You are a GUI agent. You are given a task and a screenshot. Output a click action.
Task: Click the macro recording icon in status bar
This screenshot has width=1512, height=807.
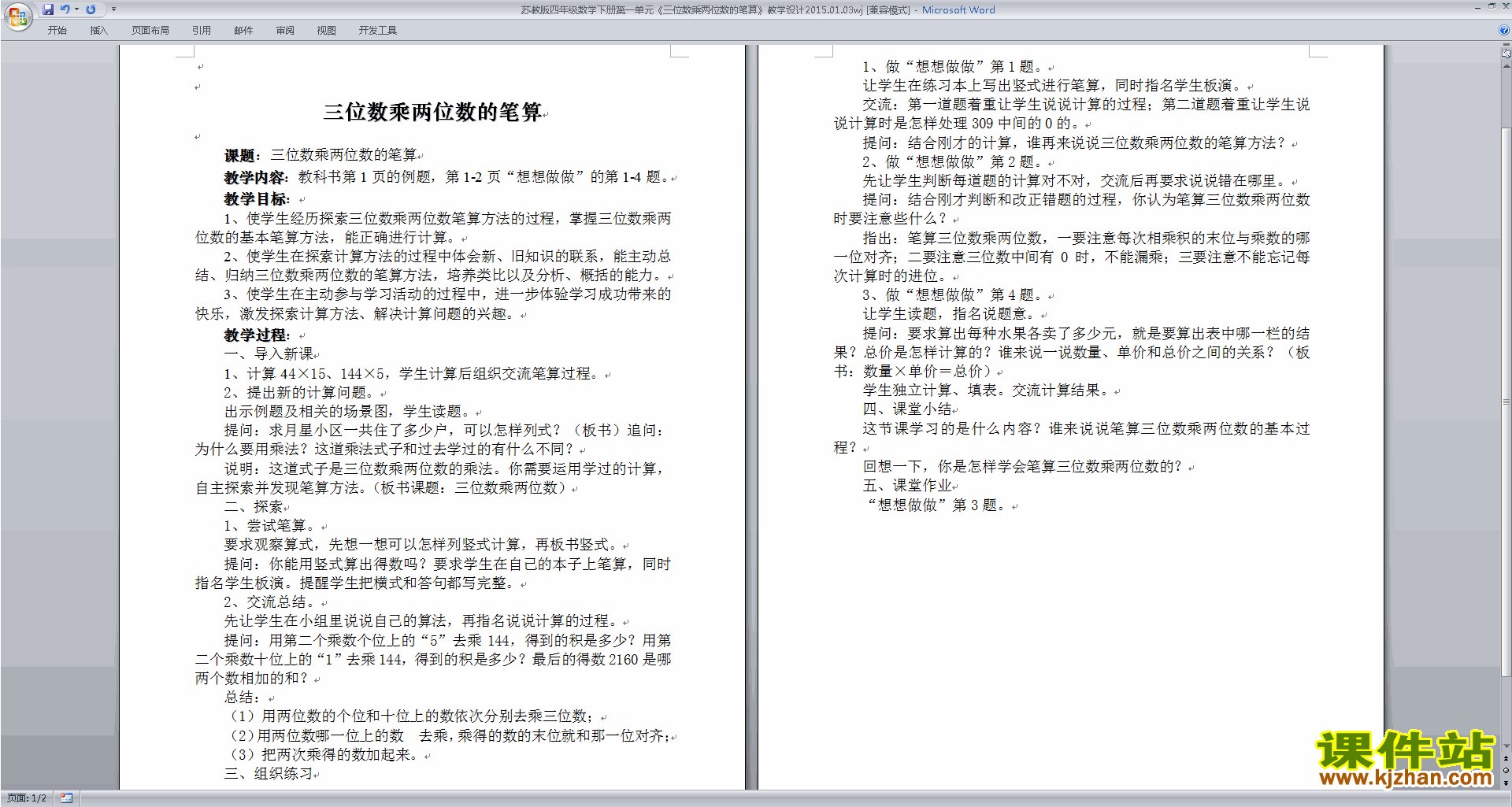click(66, 798)
